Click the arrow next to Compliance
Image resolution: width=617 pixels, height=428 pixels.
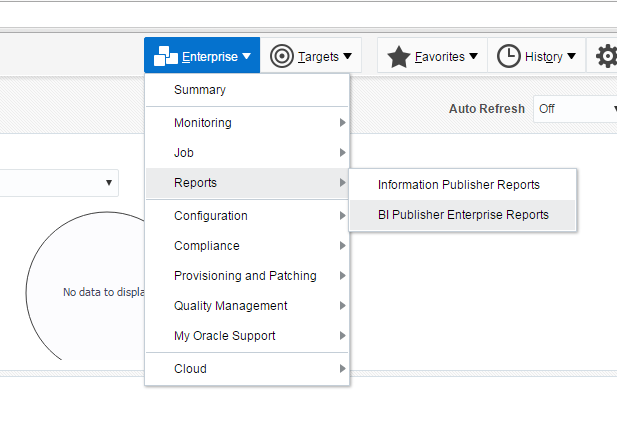pos(342,245)
